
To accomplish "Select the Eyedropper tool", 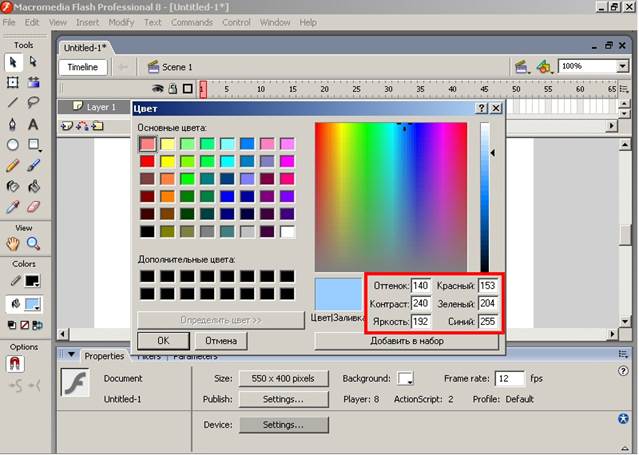I will (13, 207).
